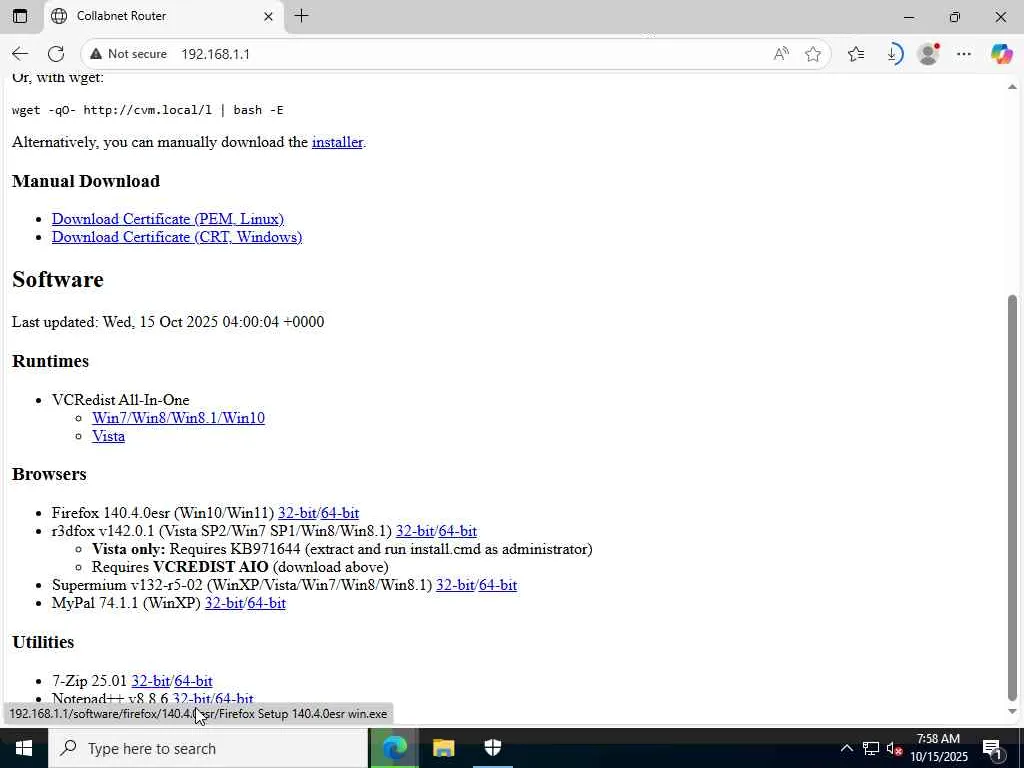Image resolution: width=1024 pixels, height=768 pixels.
Task: Click the page vertical scrollbar thumb
Action: point(1012,498)
